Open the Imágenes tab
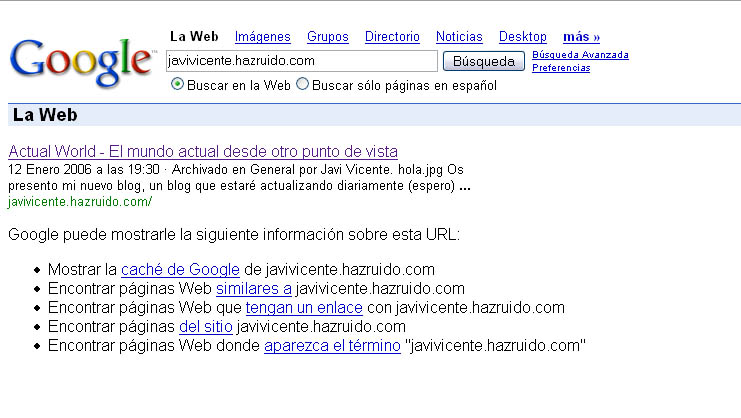The width and height of the screenshot is (741, 418). click(263, 37)
